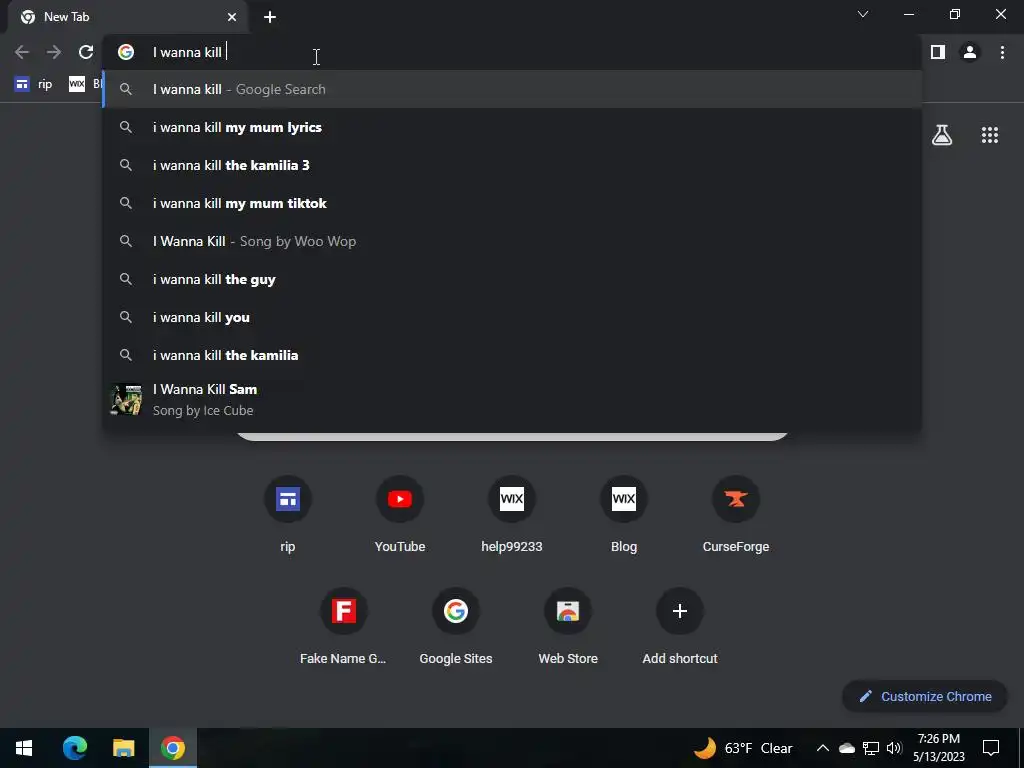Screen dimensions: 1024x768
Task: Open the Google Sites shortcut tile
Action: 456,627
